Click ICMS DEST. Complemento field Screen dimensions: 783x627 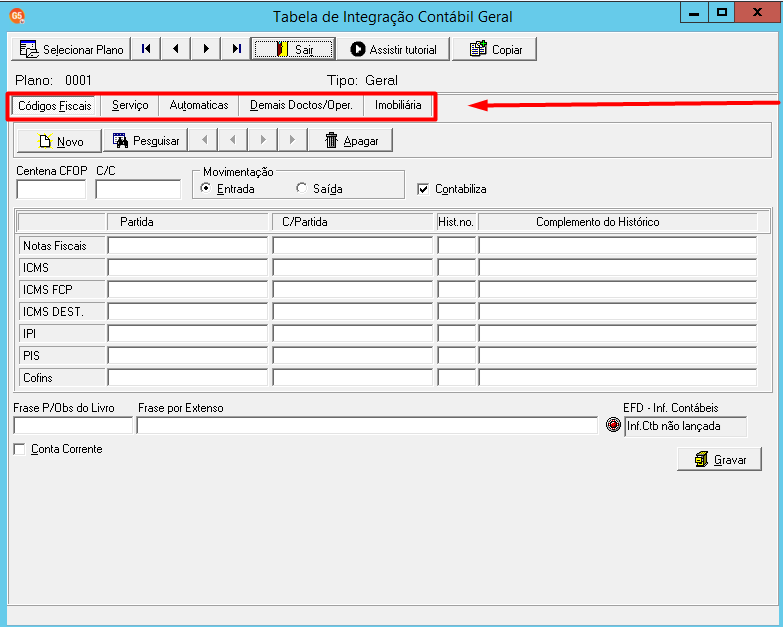pyautogui.click(x=618, y=312)
